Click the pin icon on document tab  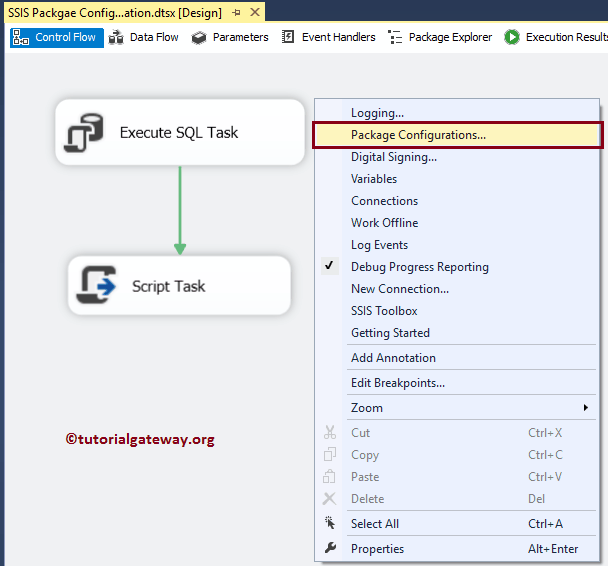pos(236,13)
